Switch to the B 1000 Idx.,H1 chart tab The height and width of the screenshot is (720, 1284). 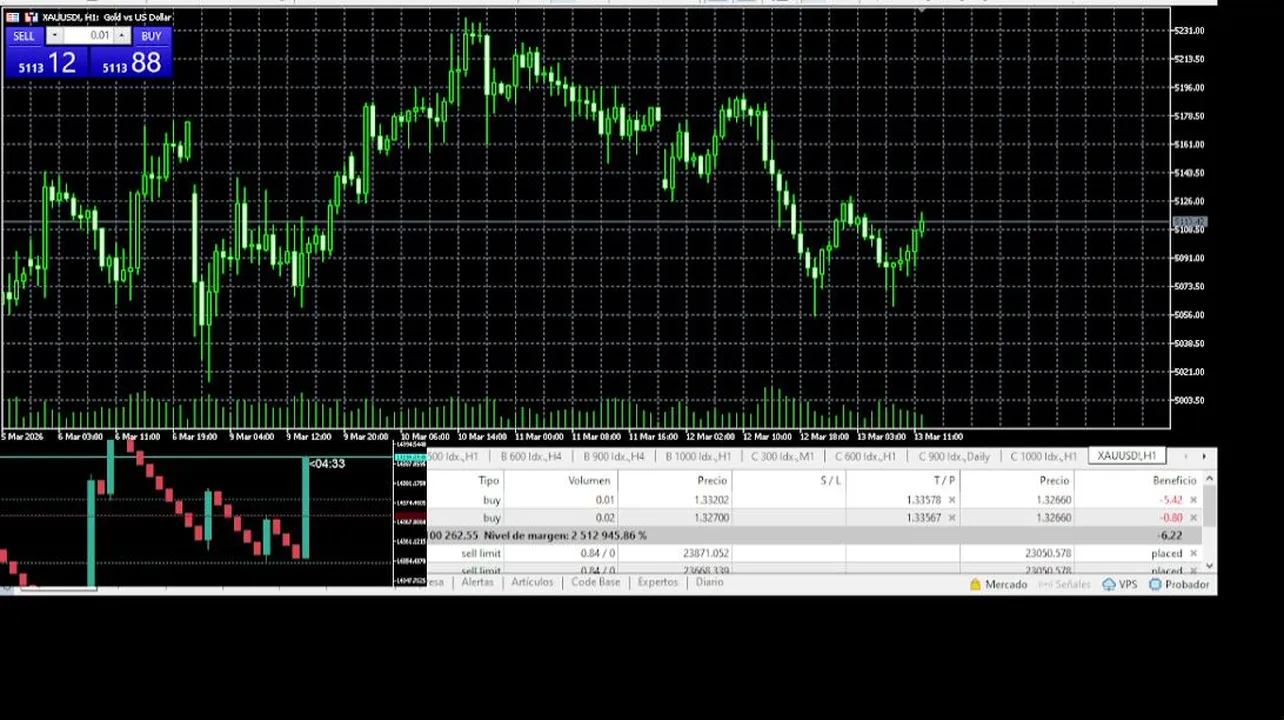tap(698, 456)
